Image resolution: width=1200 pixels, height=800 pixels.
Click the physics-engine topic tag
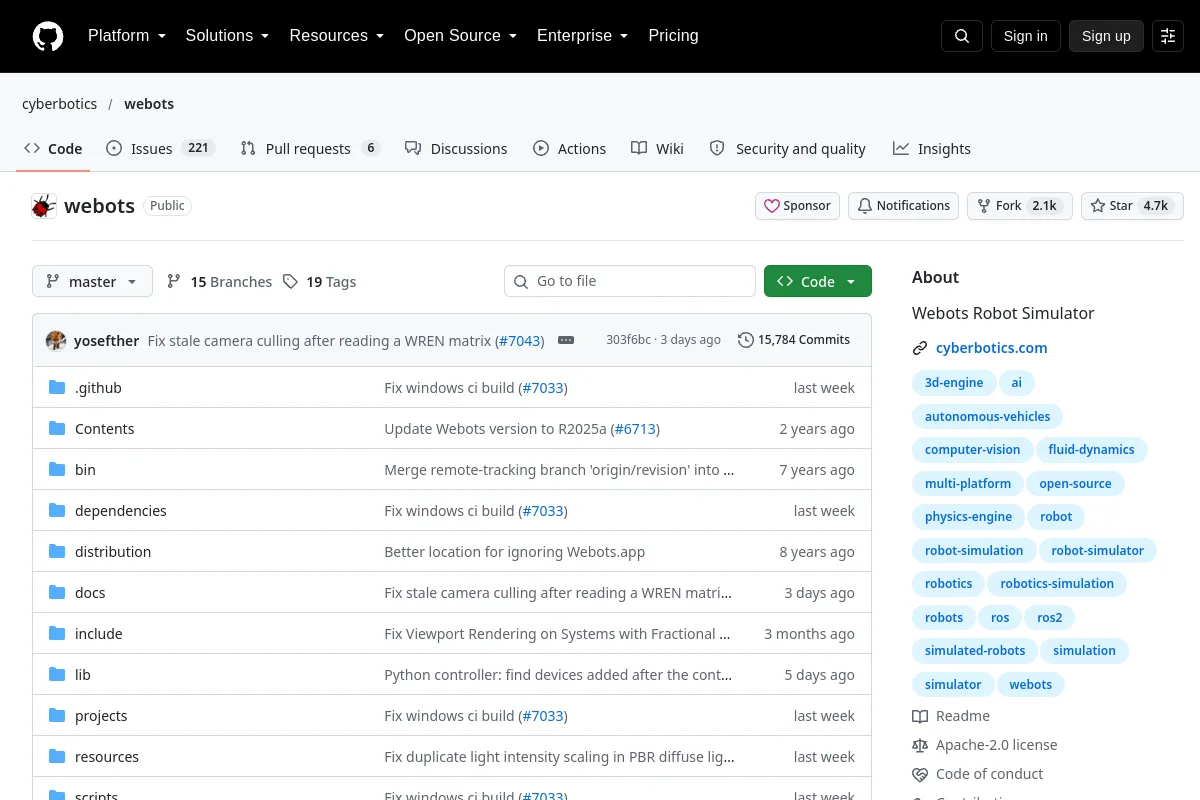click(x=968, y=517)
